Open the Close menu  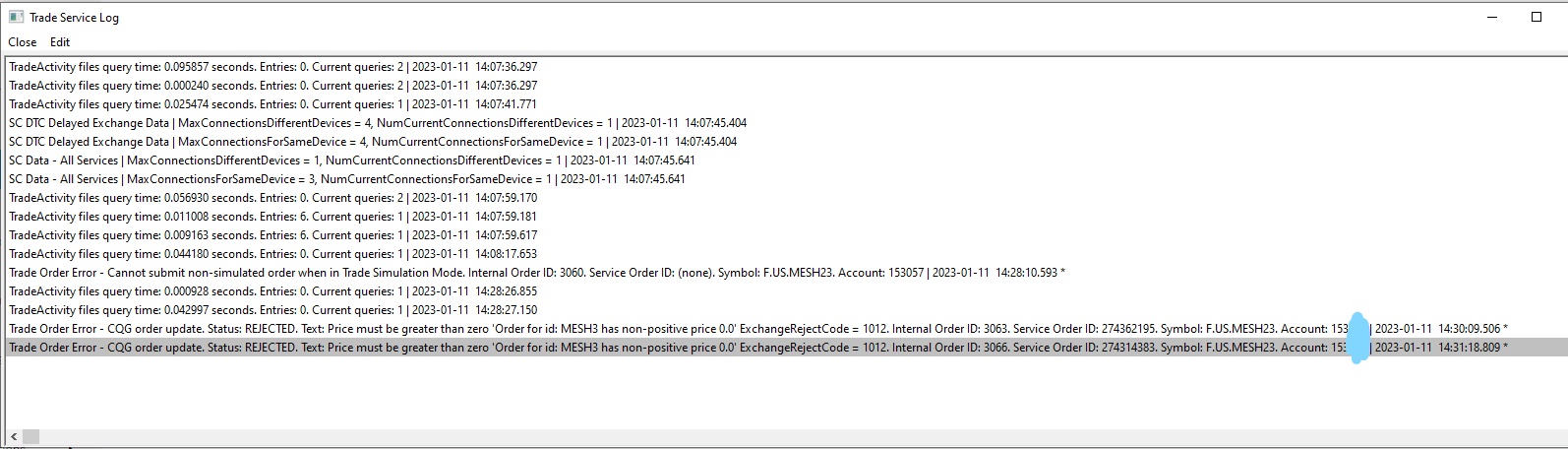click(x=23, y=42)
